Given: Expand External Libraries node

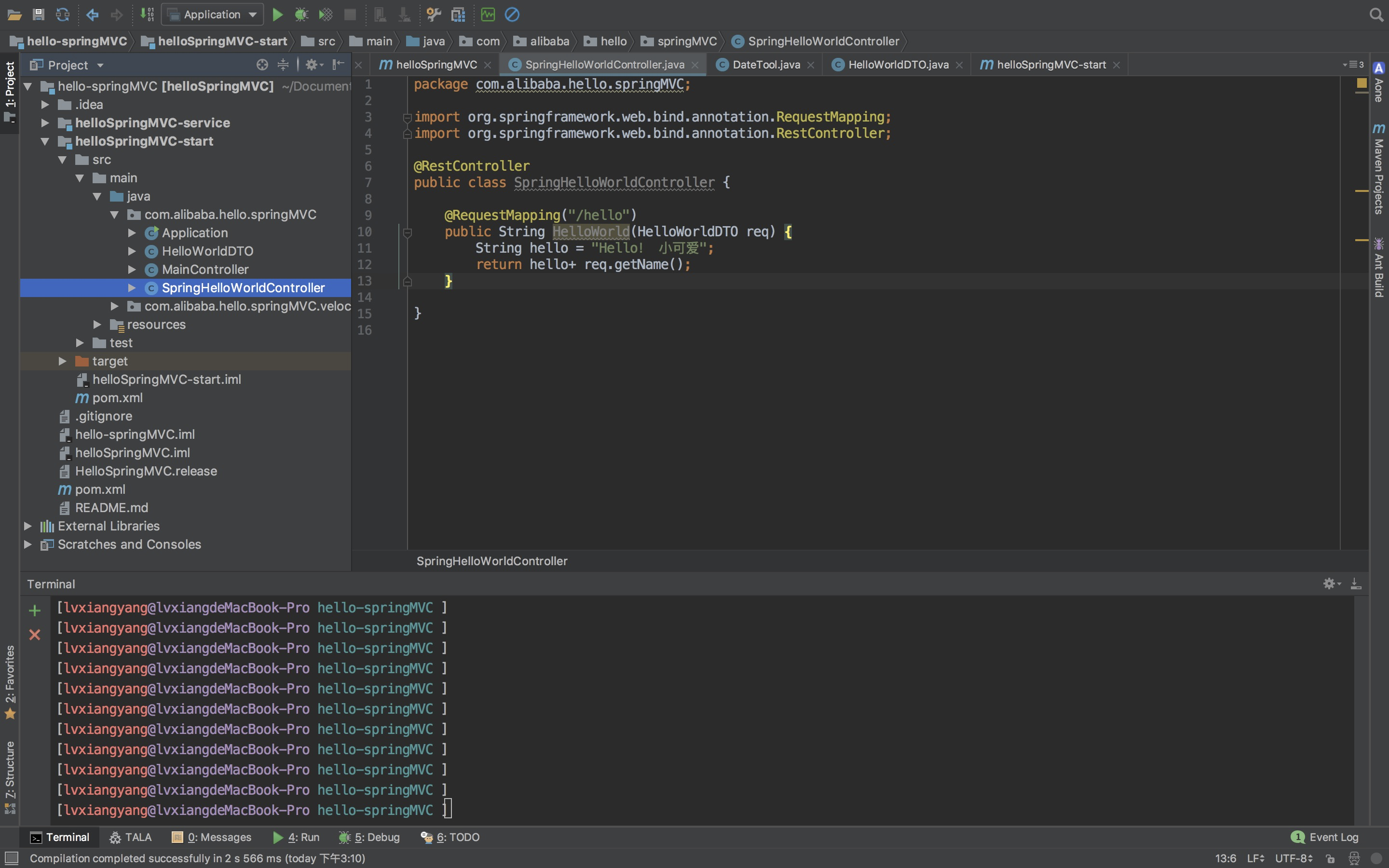Looking at the screenshot, I should [x=27, y=526].
